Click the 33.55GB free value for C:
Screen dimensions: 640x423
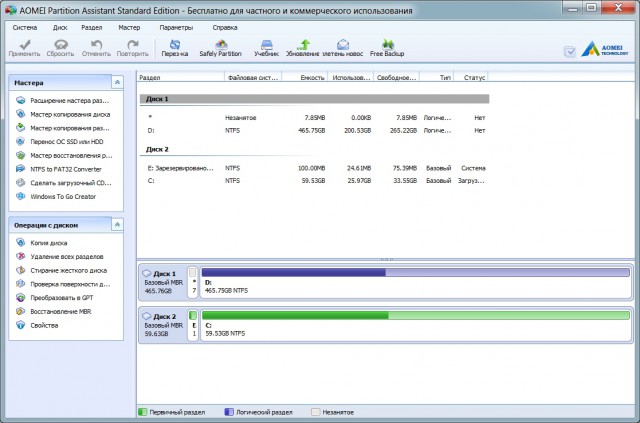405,180
